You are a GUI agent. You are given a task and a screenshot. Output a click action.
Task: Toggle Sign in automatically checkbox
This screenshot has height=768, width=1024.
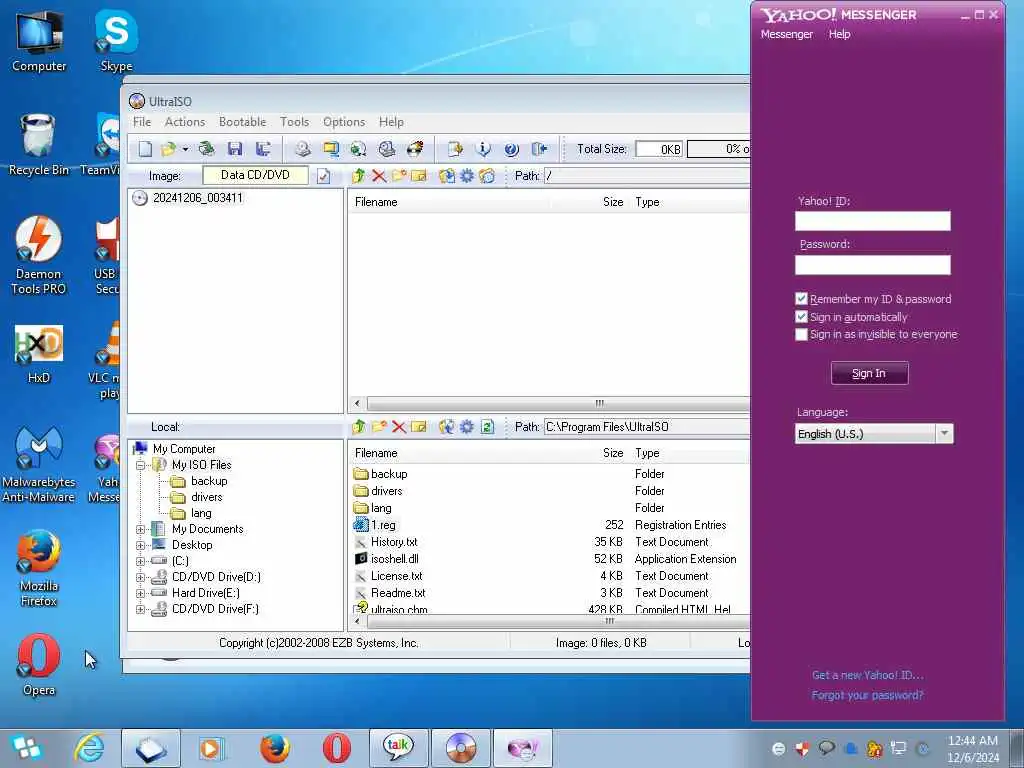pyautogui.click(x=801, y=317)
